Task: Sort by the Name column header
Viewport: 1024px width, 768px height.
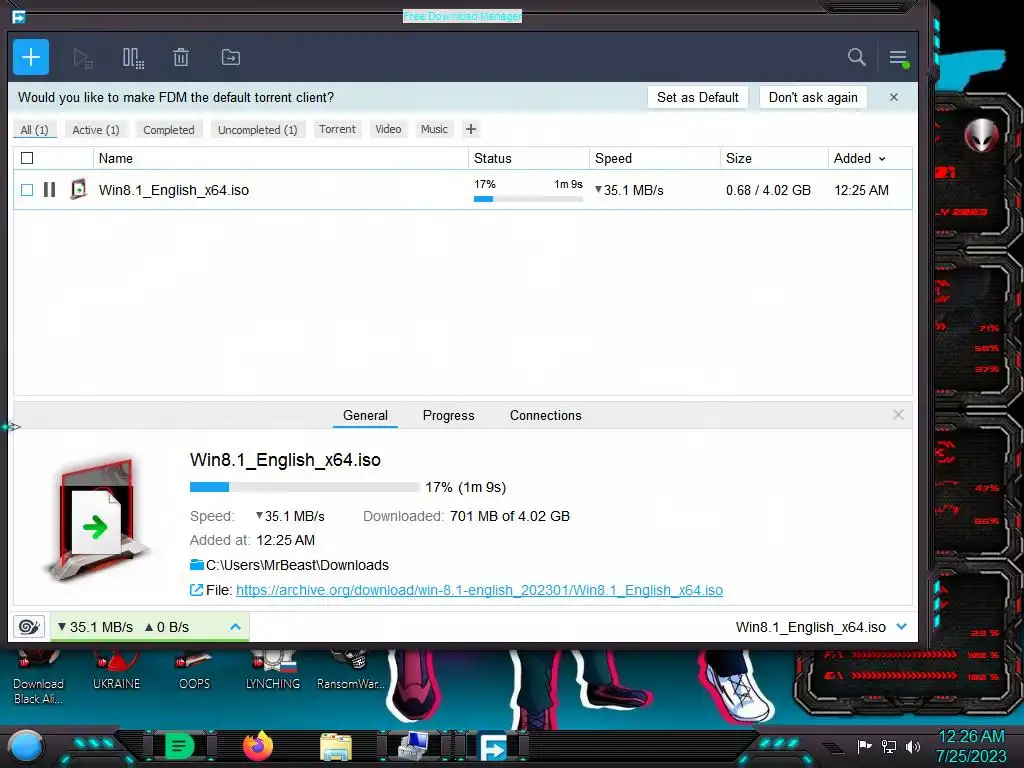Action: point(281,159)
